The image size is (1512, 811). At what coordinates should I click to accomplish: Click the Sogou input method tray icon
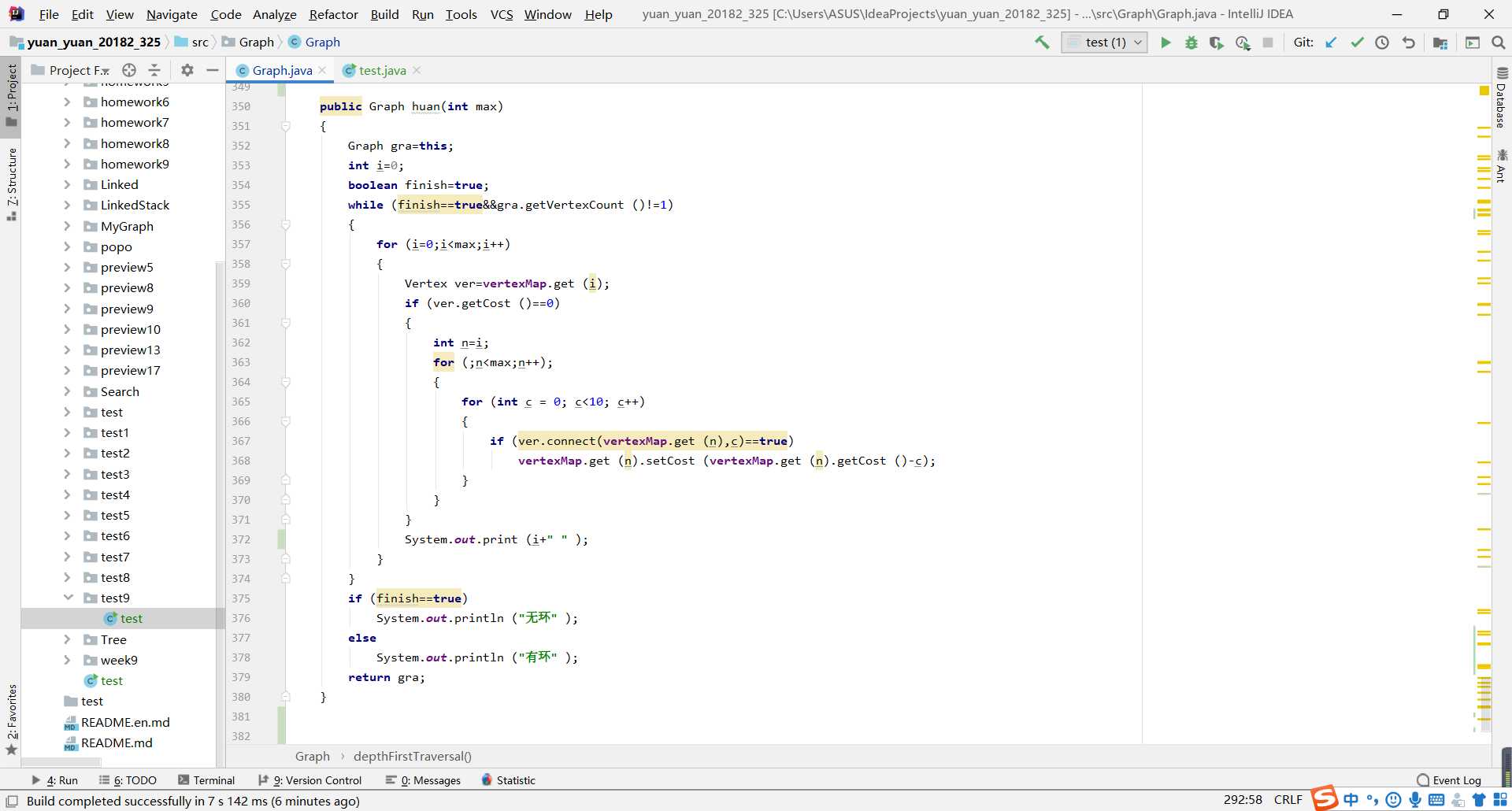tap(1324, 798)
